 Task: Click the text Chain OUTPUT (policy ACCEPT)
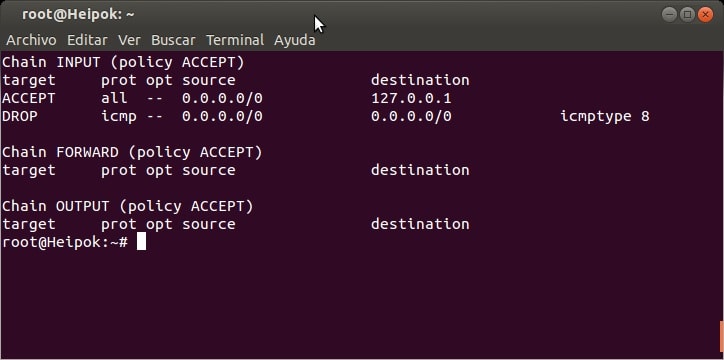pos(128,206)
